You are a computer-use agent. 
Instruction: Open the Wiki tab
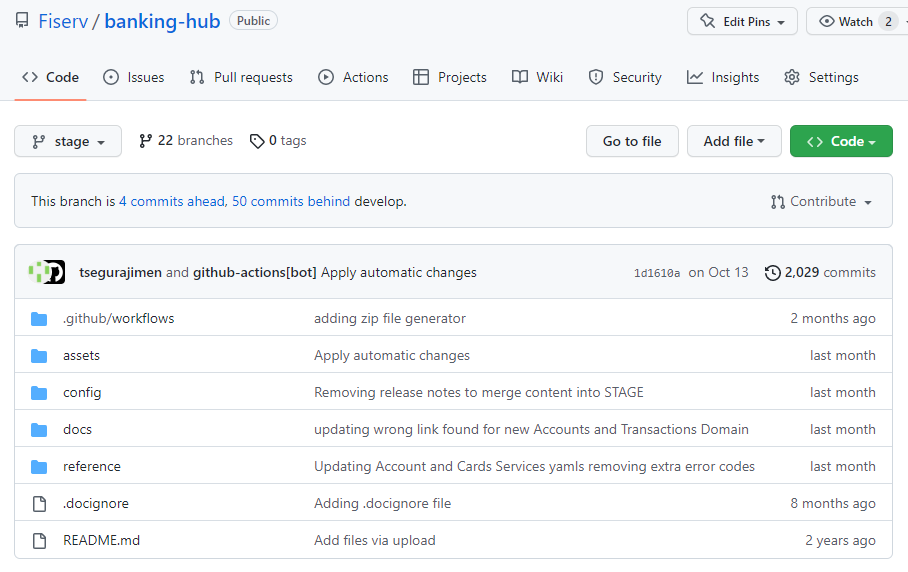point(537,77)
